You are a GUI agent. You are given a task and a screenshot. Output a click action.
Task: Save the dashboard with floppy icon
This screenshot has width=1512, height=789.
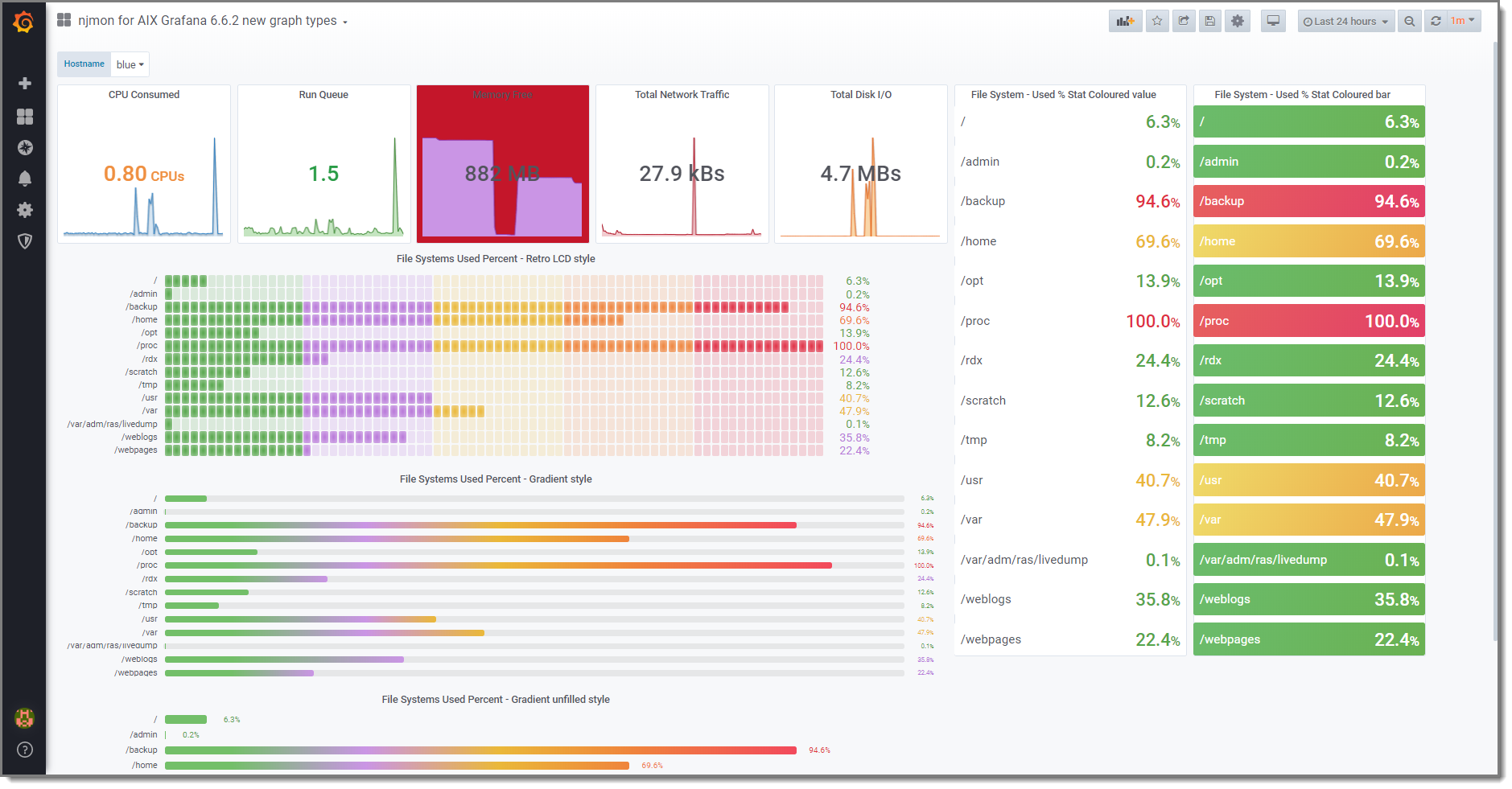click(x=1210, y=22)
